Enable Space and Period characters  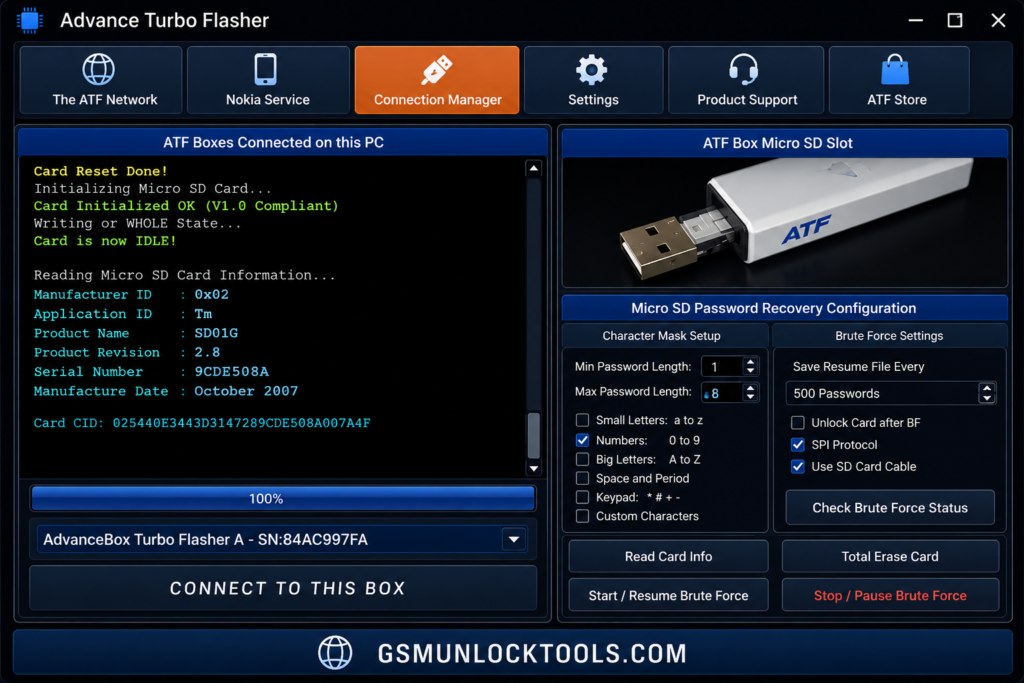583,478
